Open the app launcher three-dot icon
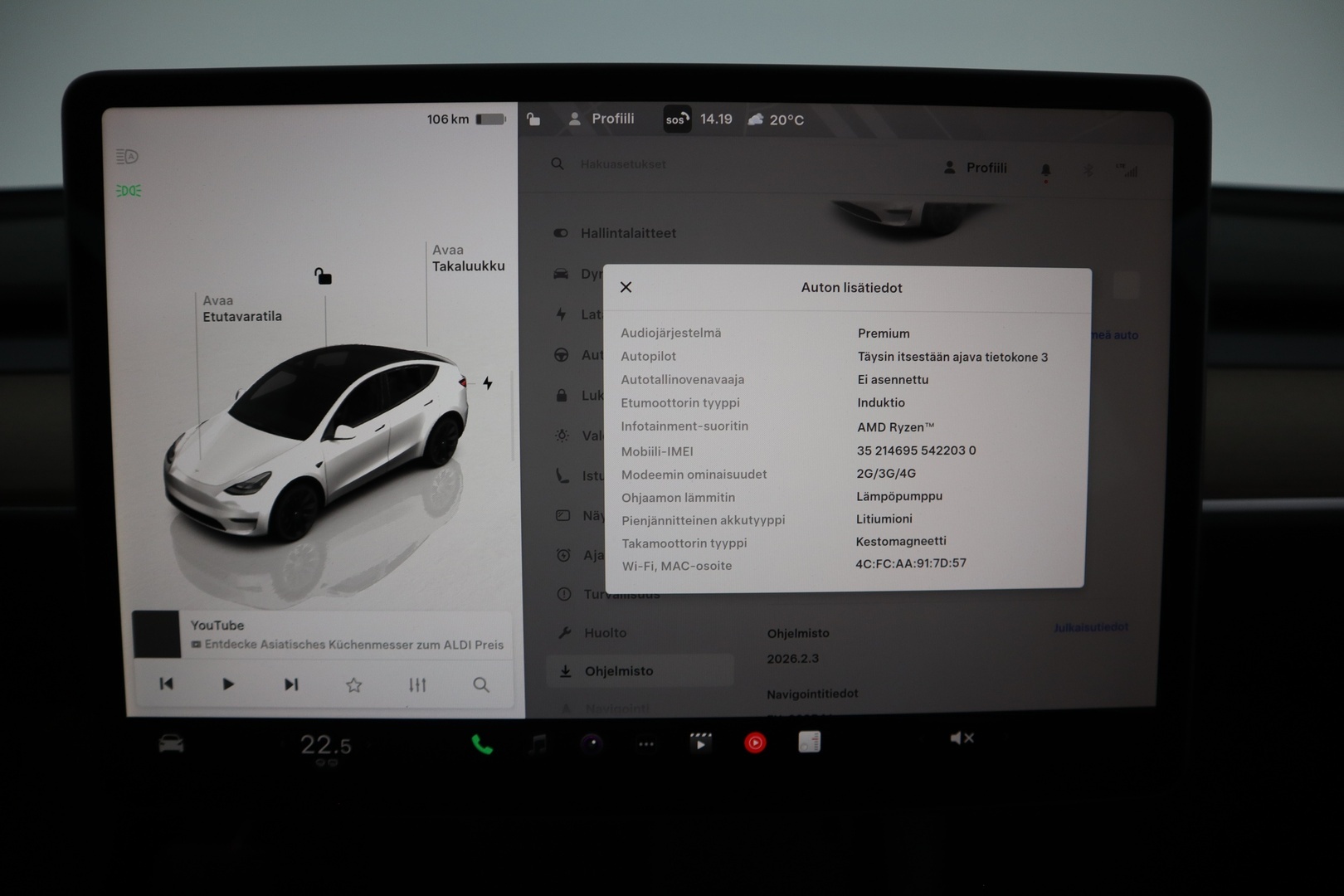Viewport: 1344px width, 896px height. click(646, 744)
